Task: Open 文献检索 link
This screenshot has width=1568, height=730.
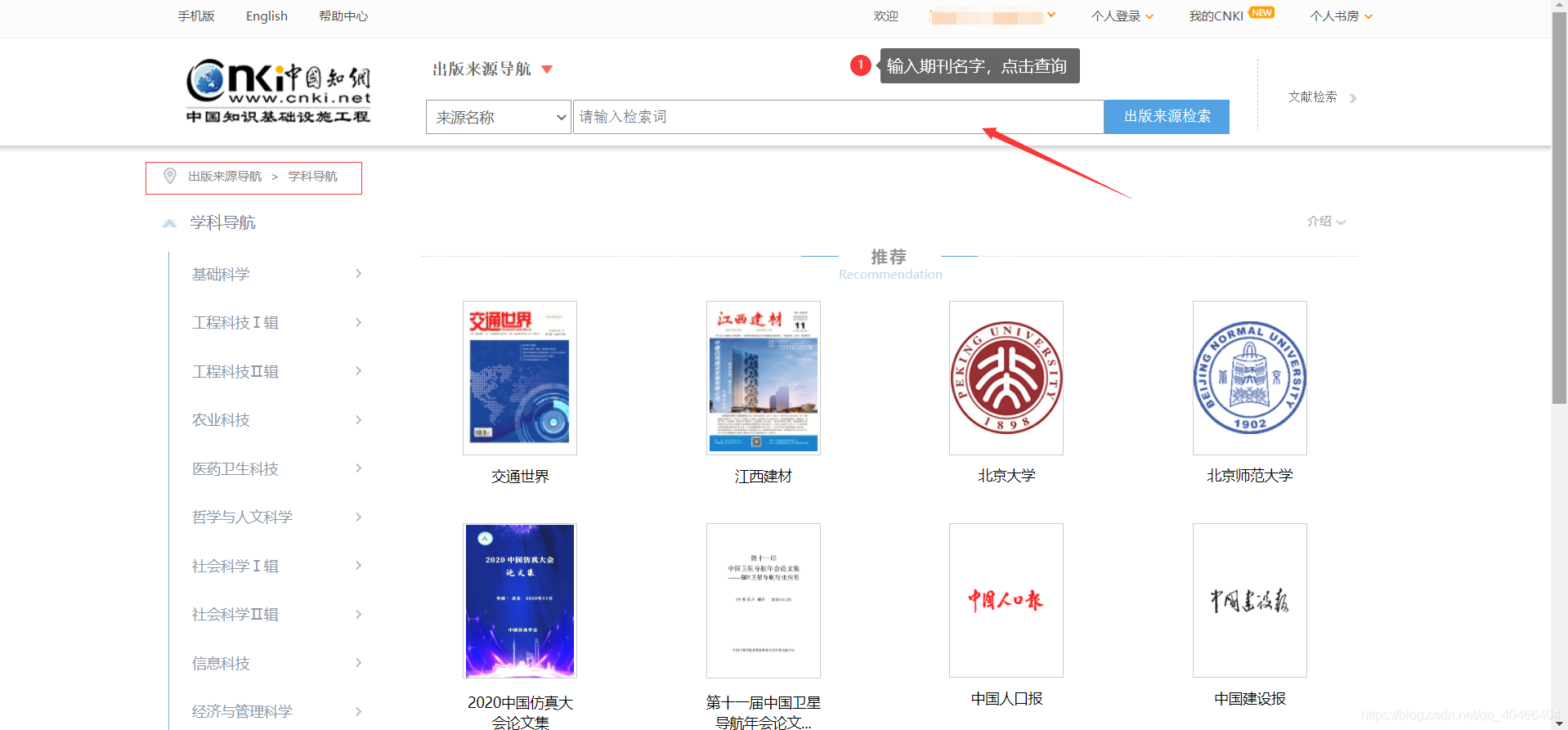Action: coord(1312,97)
